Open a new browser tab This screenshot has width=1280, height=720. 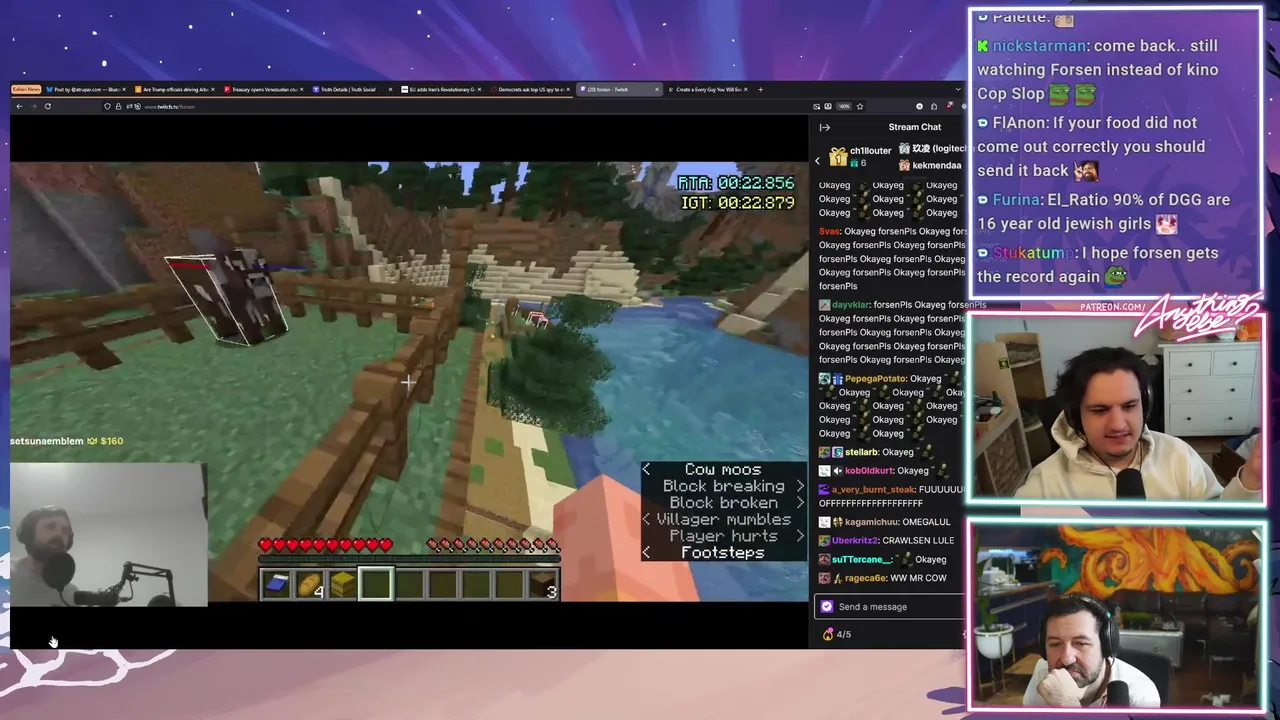pos(760,89)
